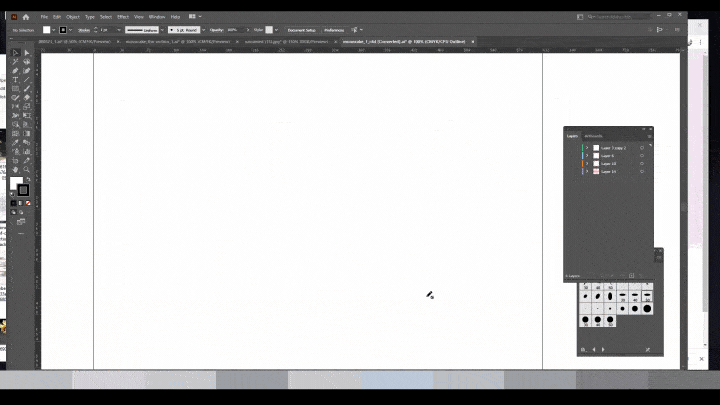
Task: Select the Pen tool
Action: click(x=15, y=71)
